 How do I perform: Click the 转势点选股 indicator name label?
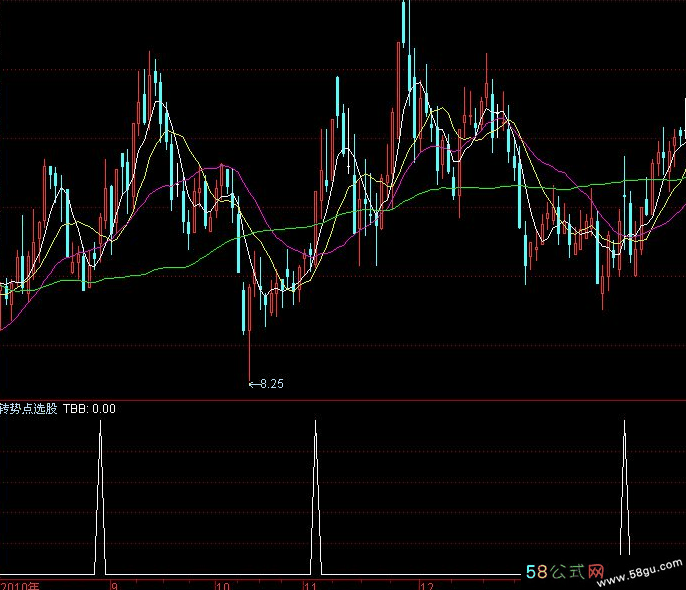click(x=30, y=409)
